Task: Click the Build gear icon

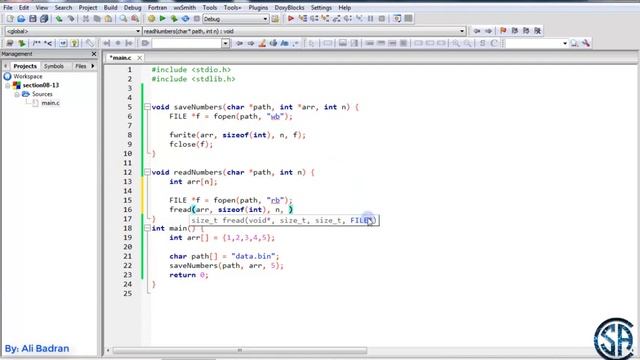Action: pyautogui.click(x=151, y=19)
